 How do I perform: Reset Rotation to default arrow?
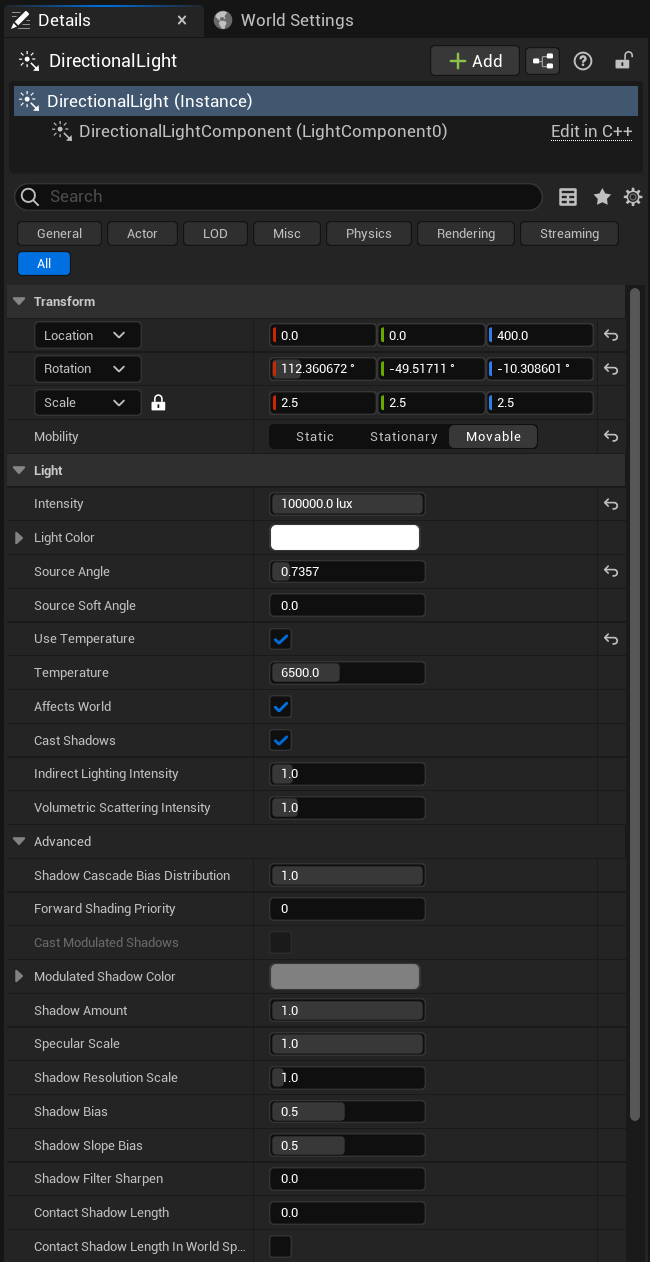pos(611,369)
